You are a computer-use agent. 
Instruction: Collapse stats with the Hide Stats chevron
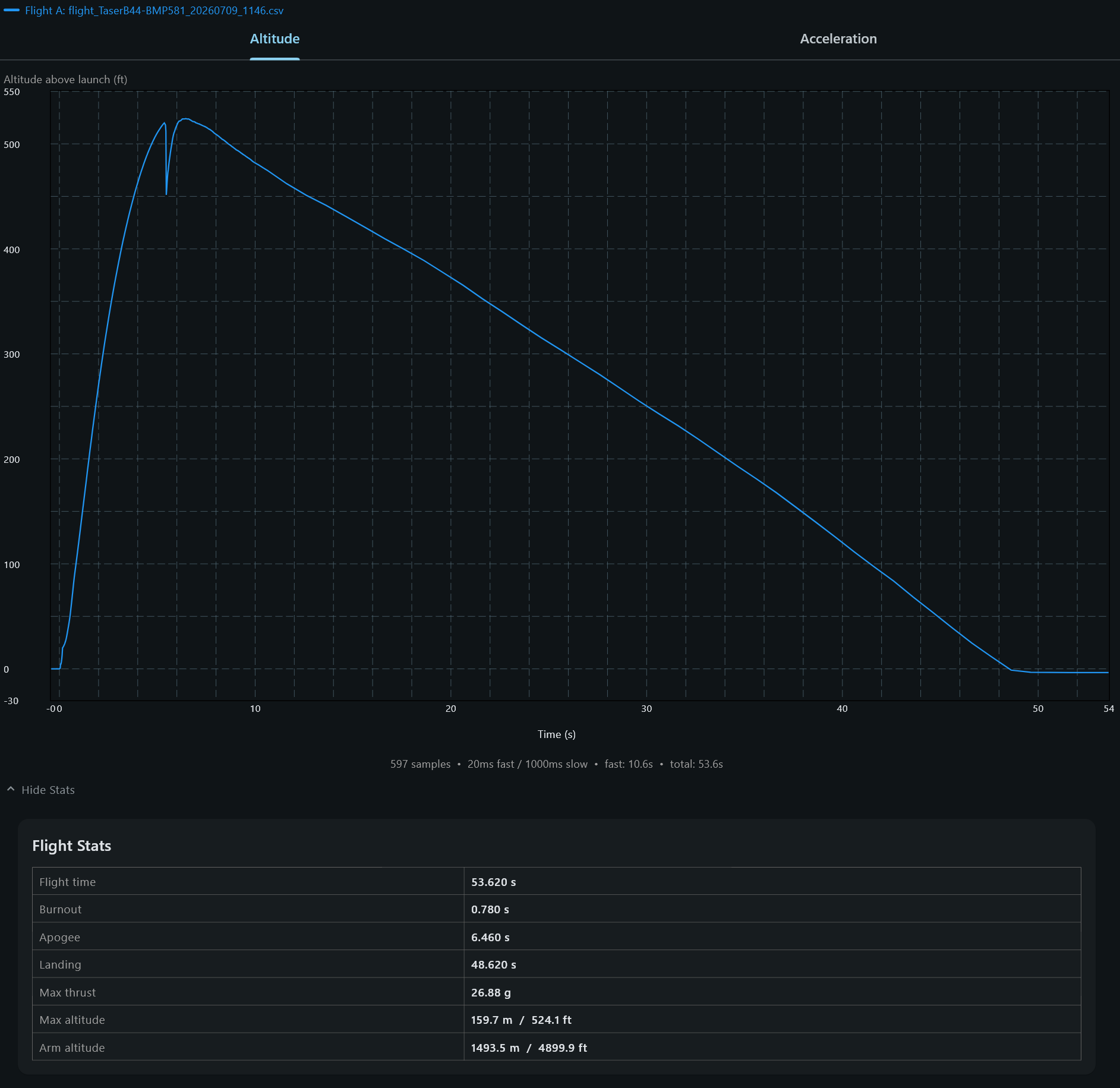click(11, 789)
